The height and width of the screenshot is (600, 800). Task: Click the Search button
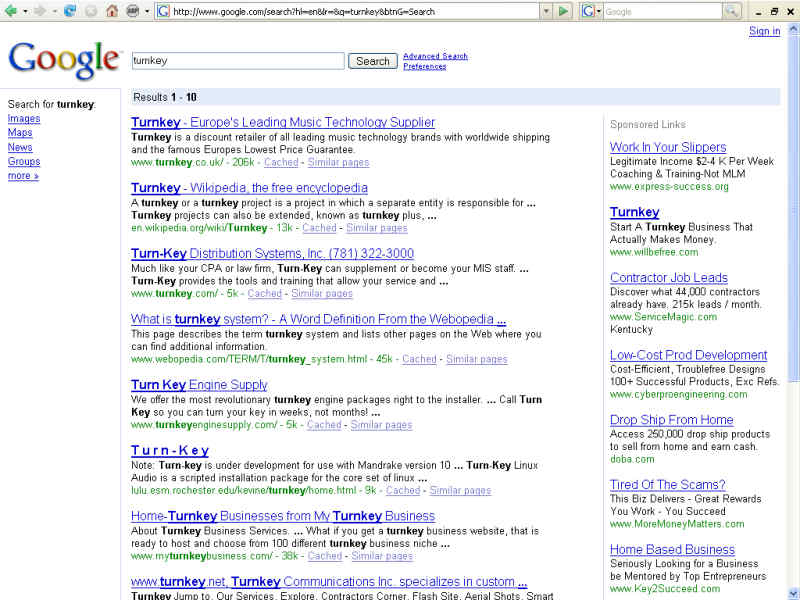pos(372,61)
